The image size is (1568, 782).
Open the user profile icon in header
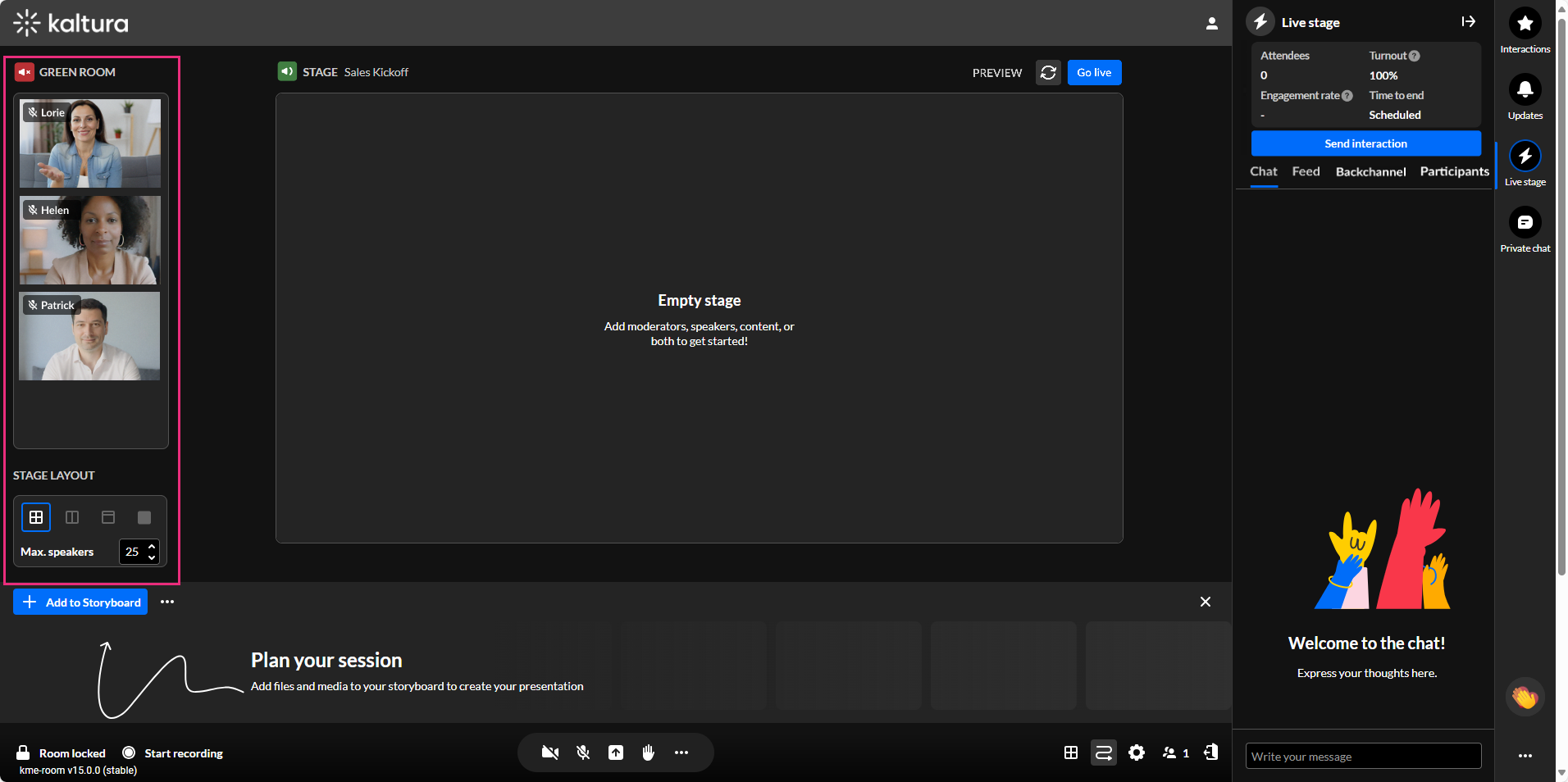coord(1211,23)
